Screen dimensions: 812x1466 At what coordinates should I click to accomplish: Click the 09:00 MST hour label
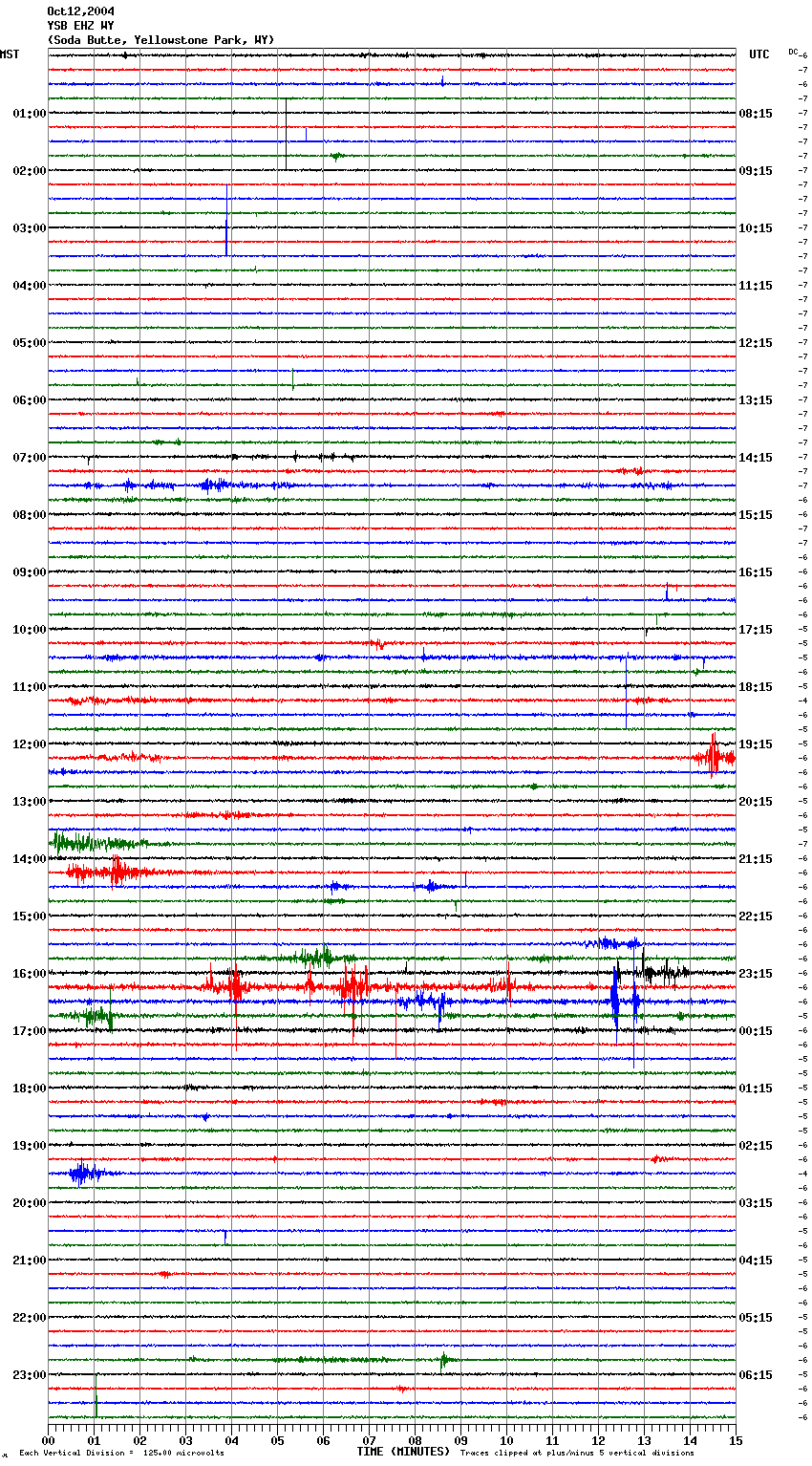coord(30,572)
